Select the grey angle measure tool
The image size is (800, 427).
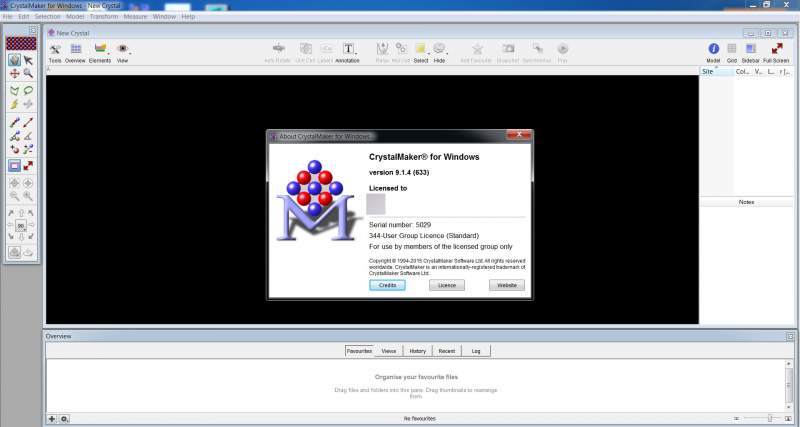pos(28,136)
